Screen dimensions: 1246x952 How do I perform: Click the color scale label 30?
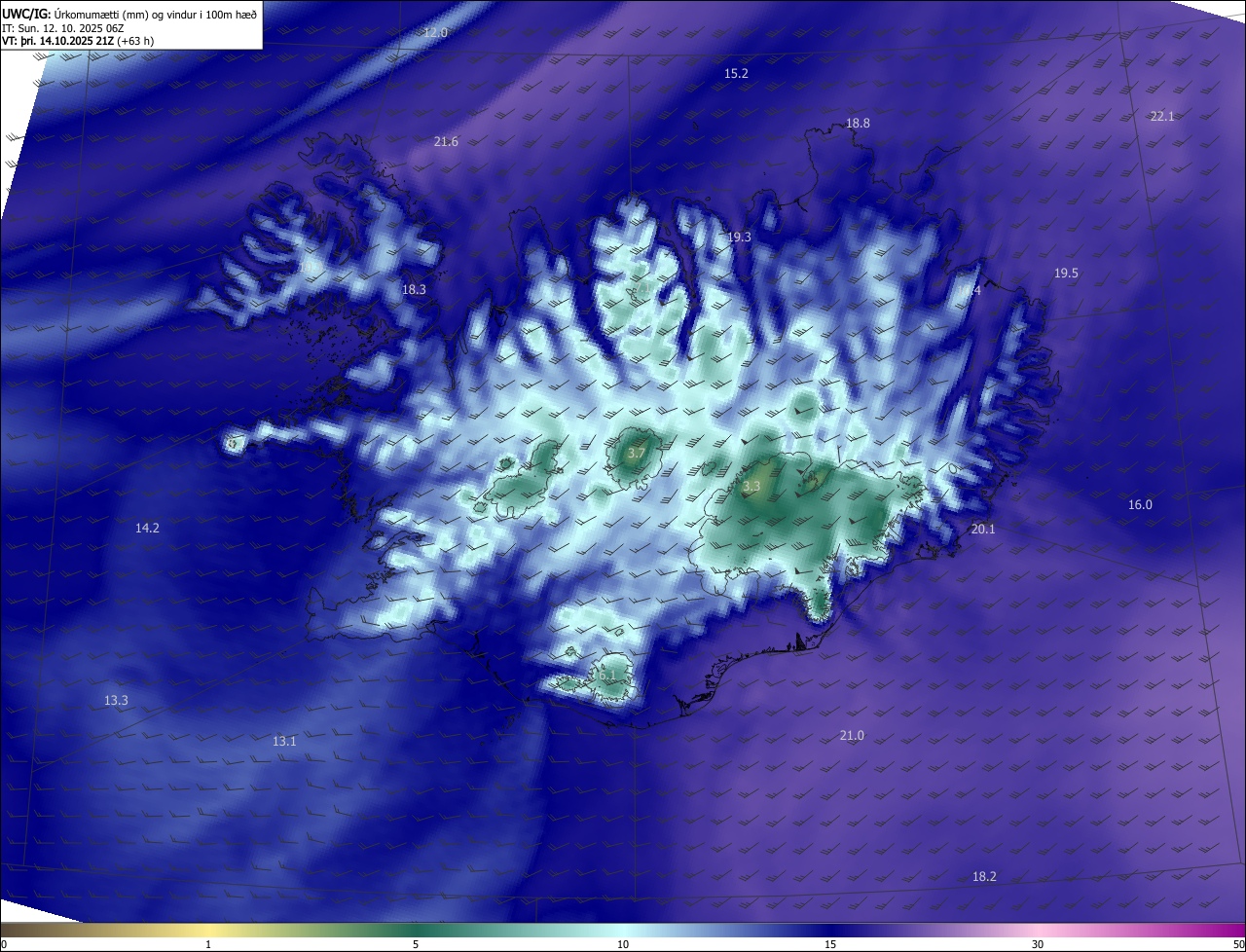tap(1038, 944)
